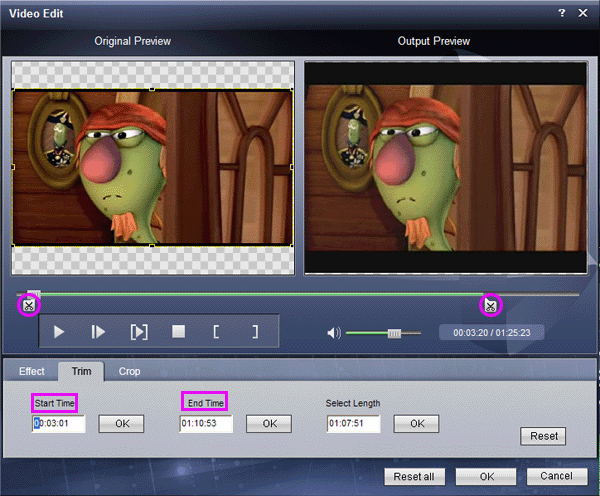Image resolution: width=600 pixels, height=496 pixels.
Task: Confirm Select Length with its OK button
Action: [x=416, y=424]
